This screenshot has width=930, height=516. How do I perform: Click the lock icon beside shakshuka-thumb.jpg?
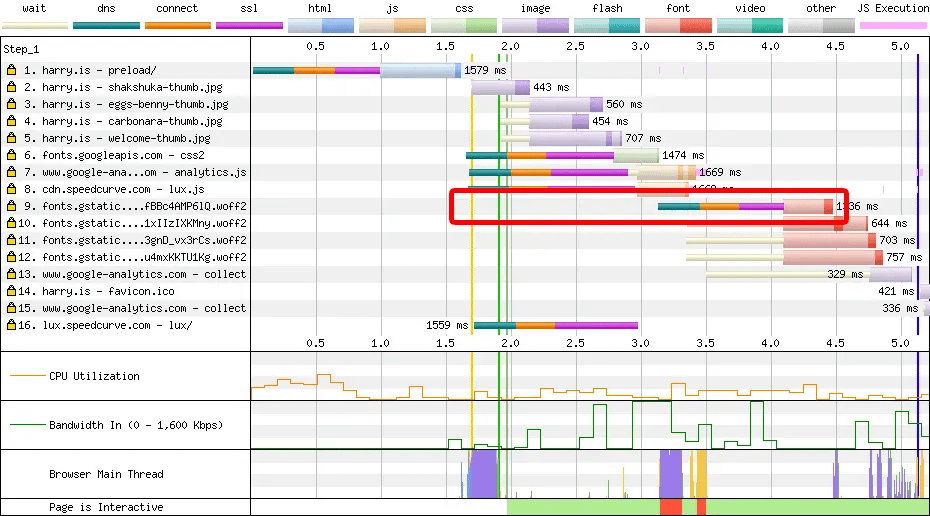11,87
